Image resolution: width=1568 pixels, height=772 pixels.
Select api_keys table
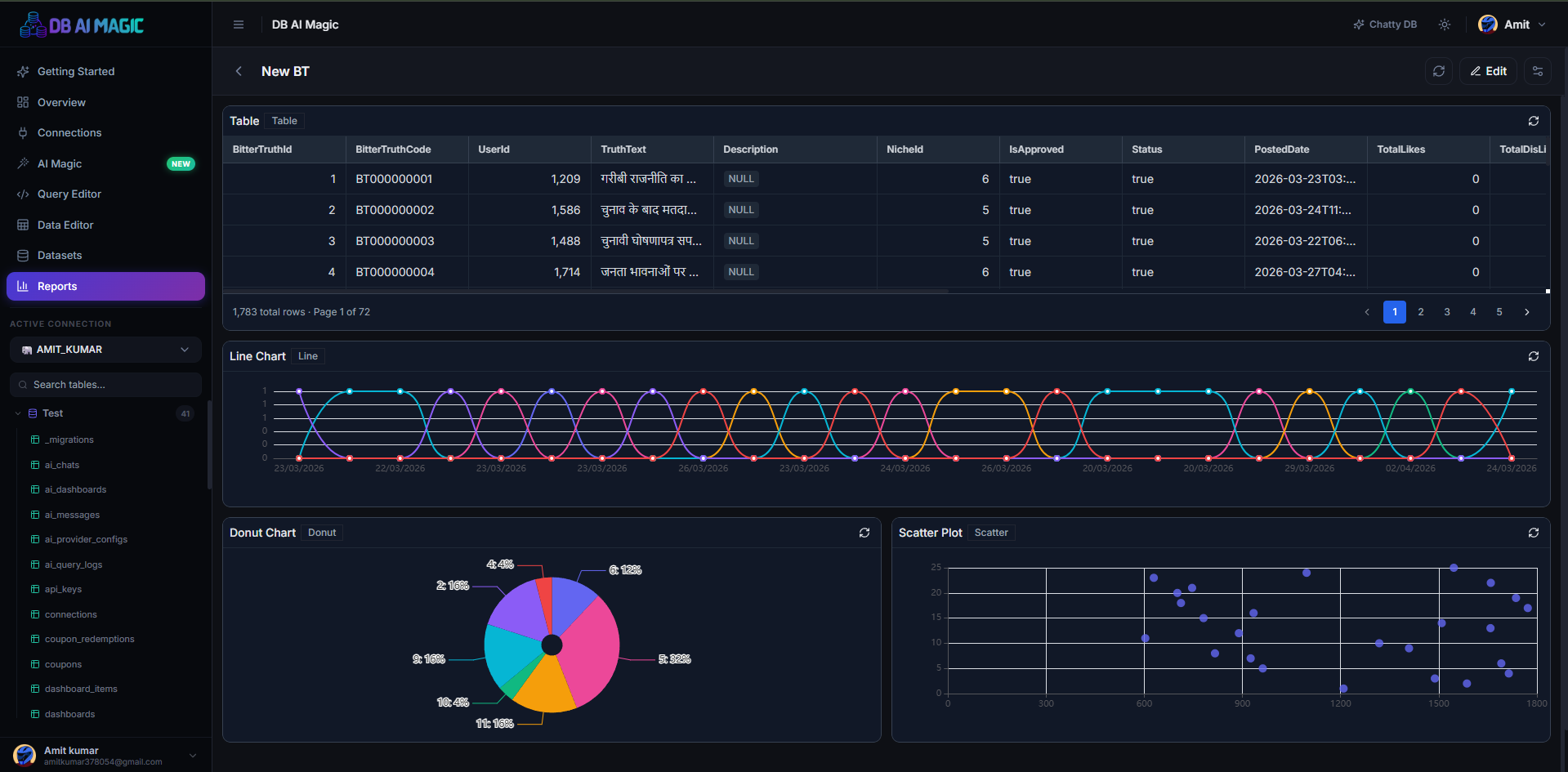pos(63,589)
